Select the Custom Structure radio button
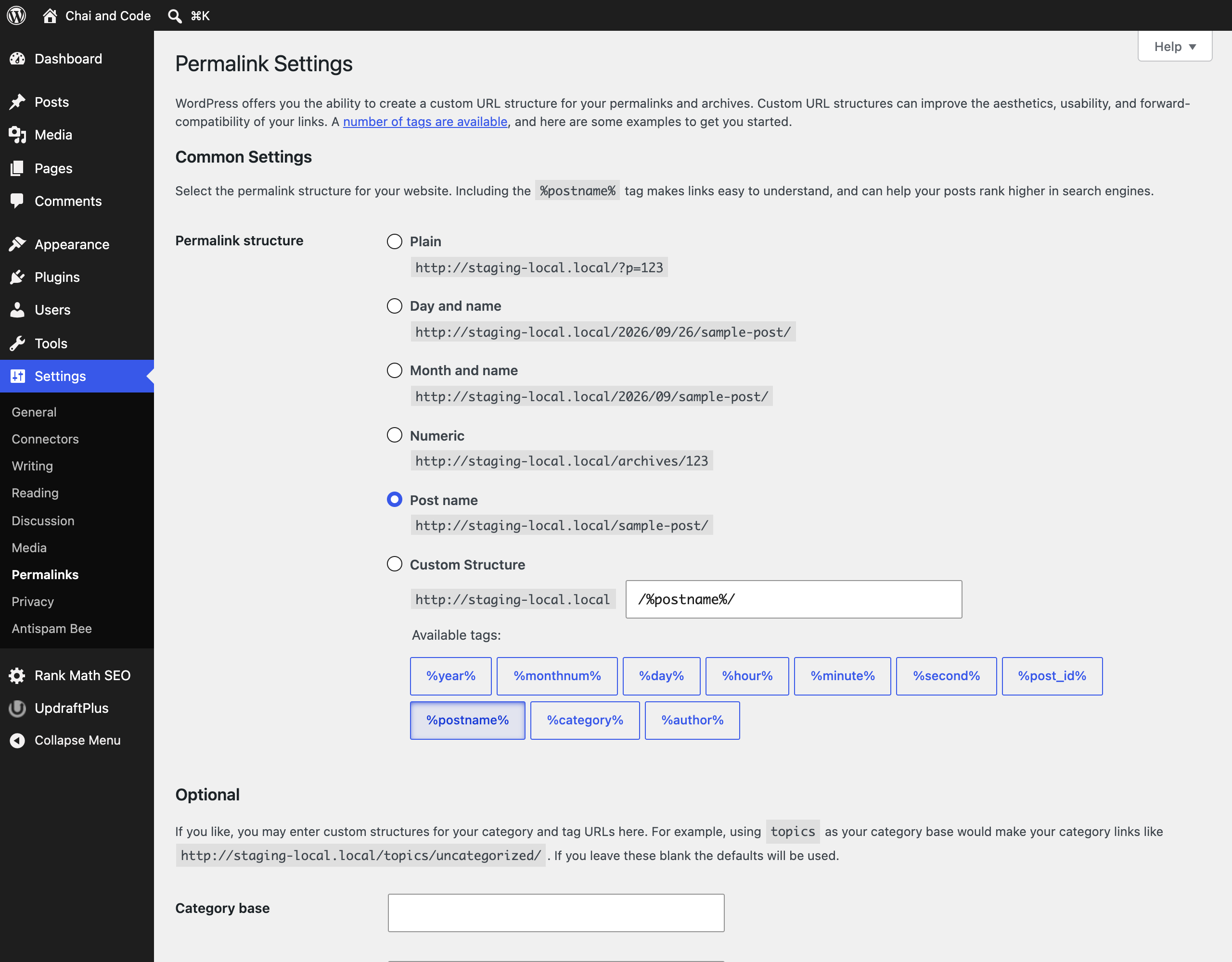Screen dimensions: 1232x962 [394, 564]
